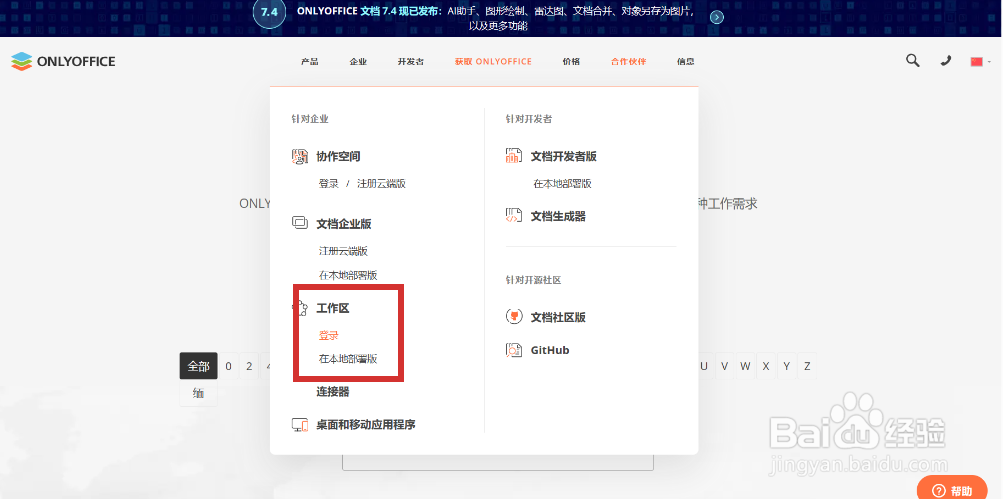
Task: Open the 开发者 menu
Action: (x=411, y=61)
